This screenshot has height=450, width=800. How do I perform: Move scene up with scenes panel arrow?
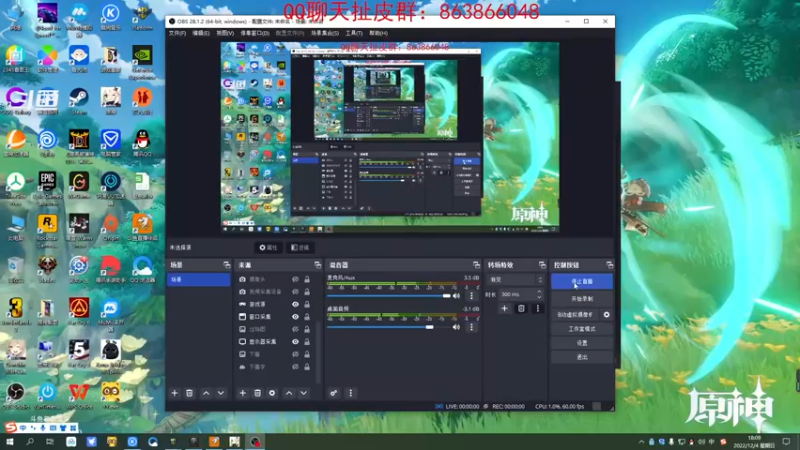(x=206, y=393)
